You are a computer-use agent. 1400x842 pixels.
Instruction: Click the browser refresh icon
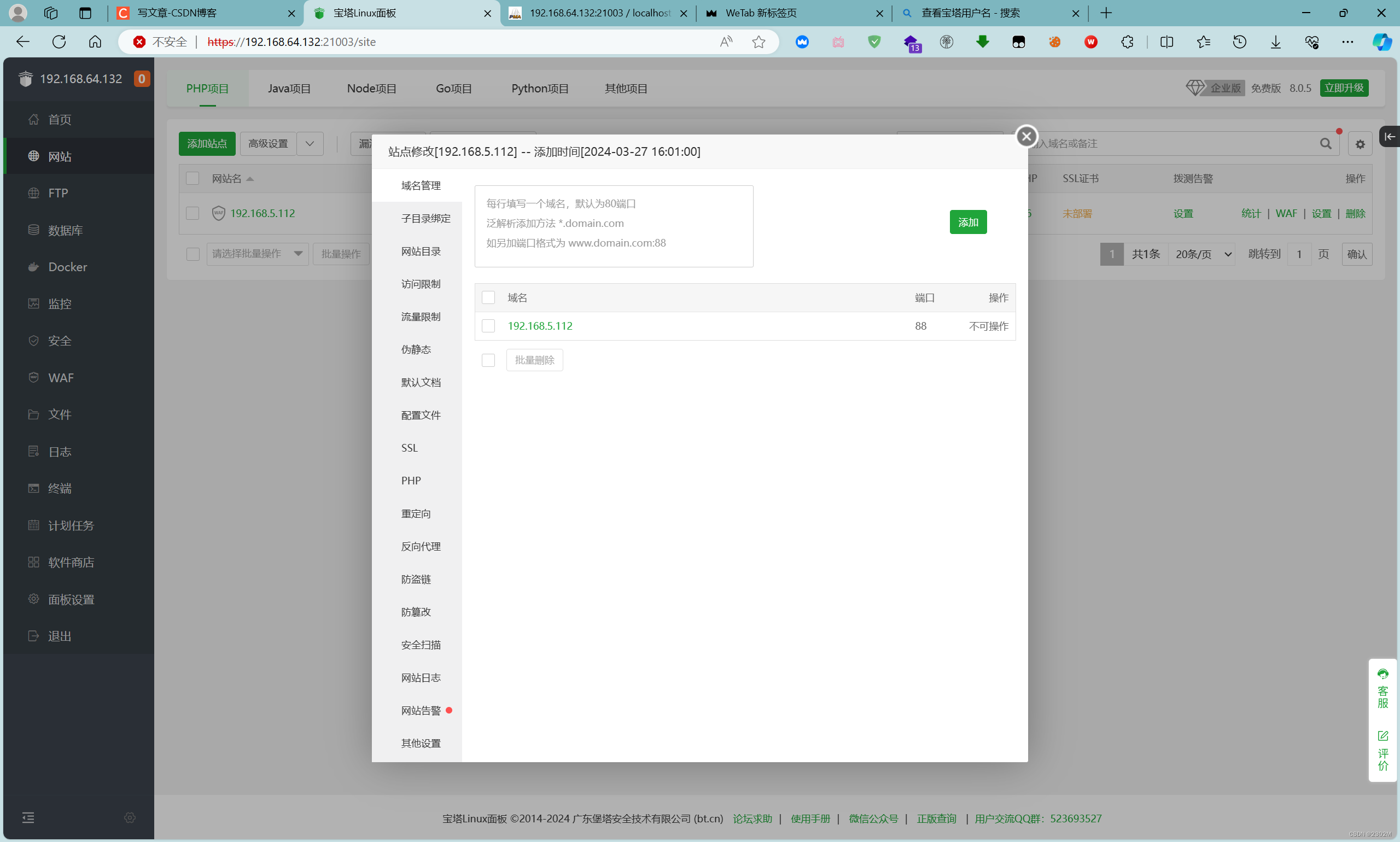click(59, 42)
